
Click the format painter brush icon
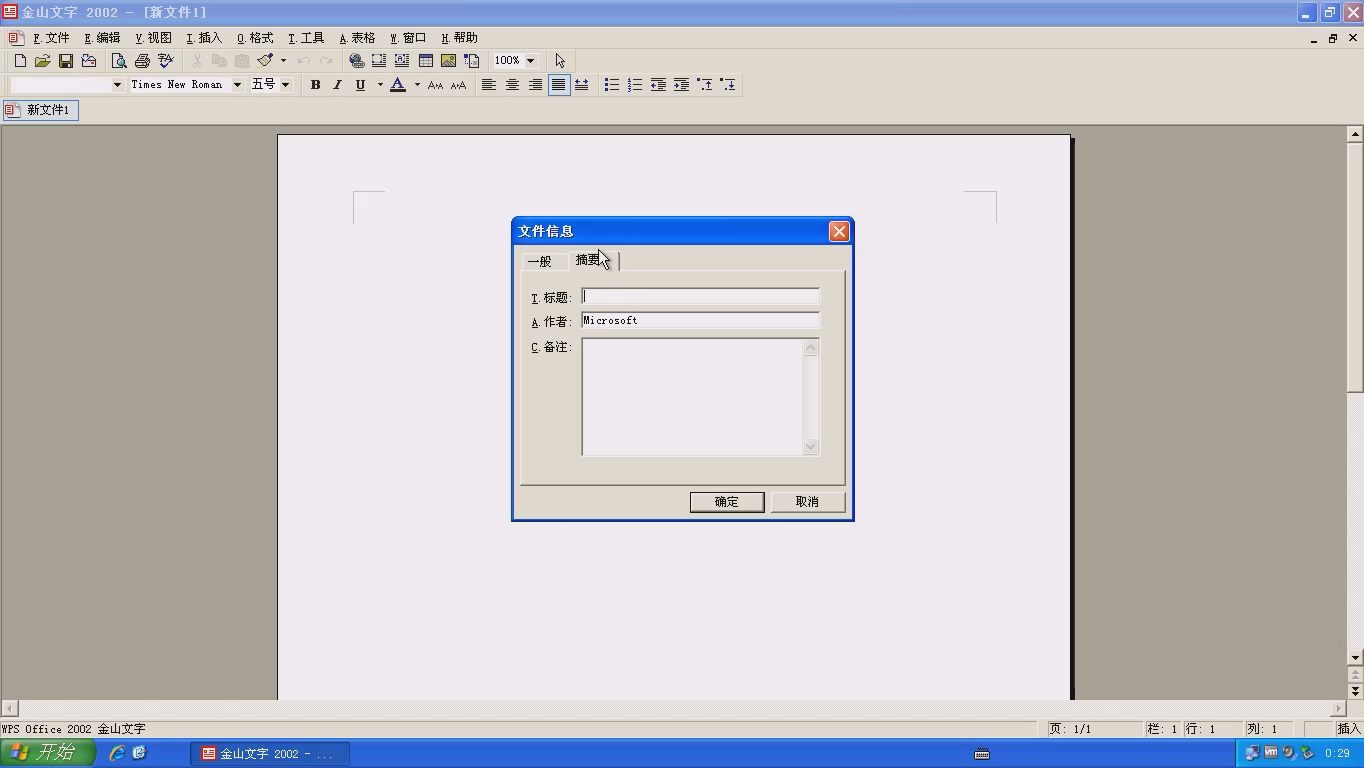(265, 61)
